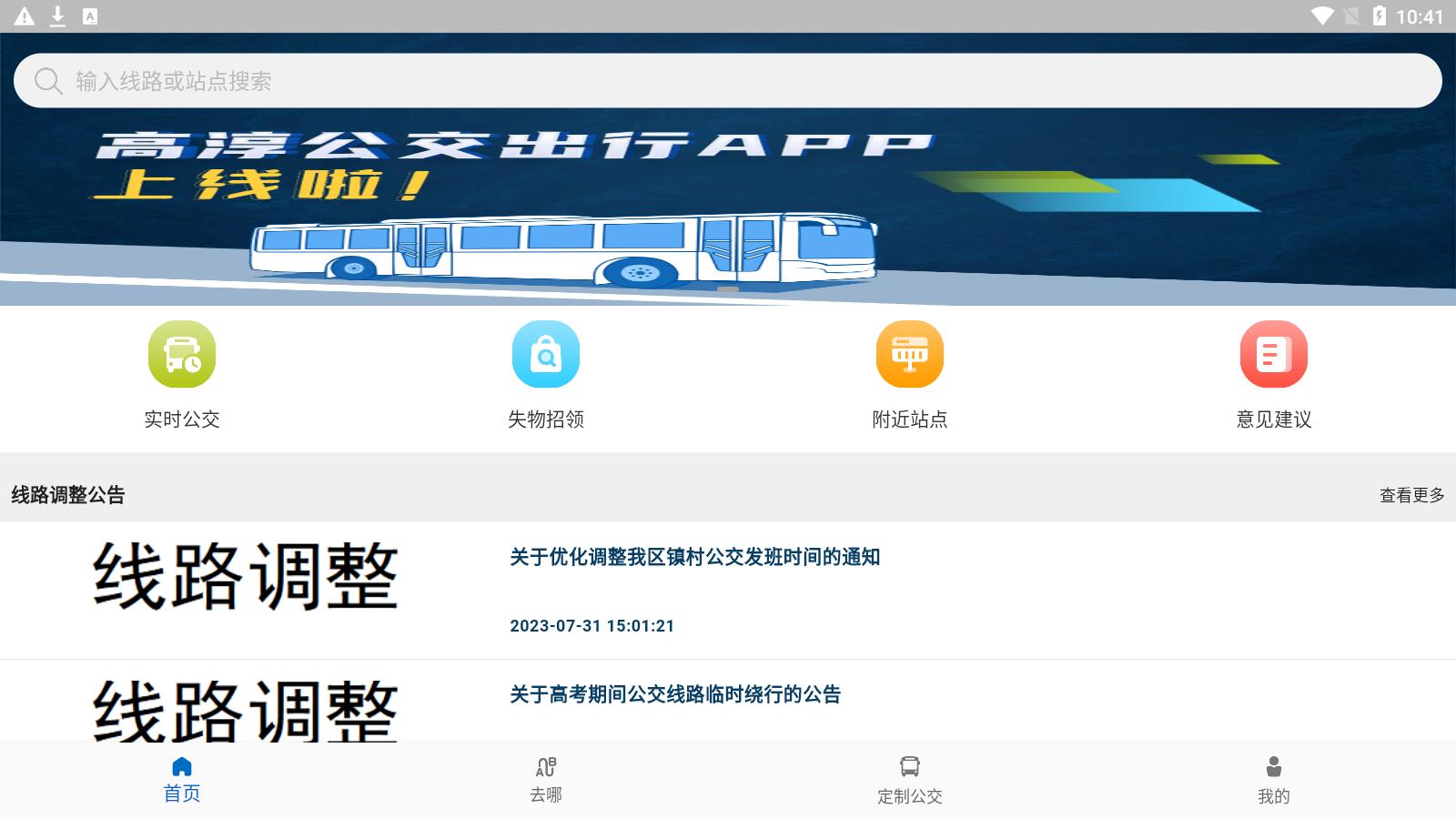Open the 实时公交 real-time bus icon

(x=182, y=354)
